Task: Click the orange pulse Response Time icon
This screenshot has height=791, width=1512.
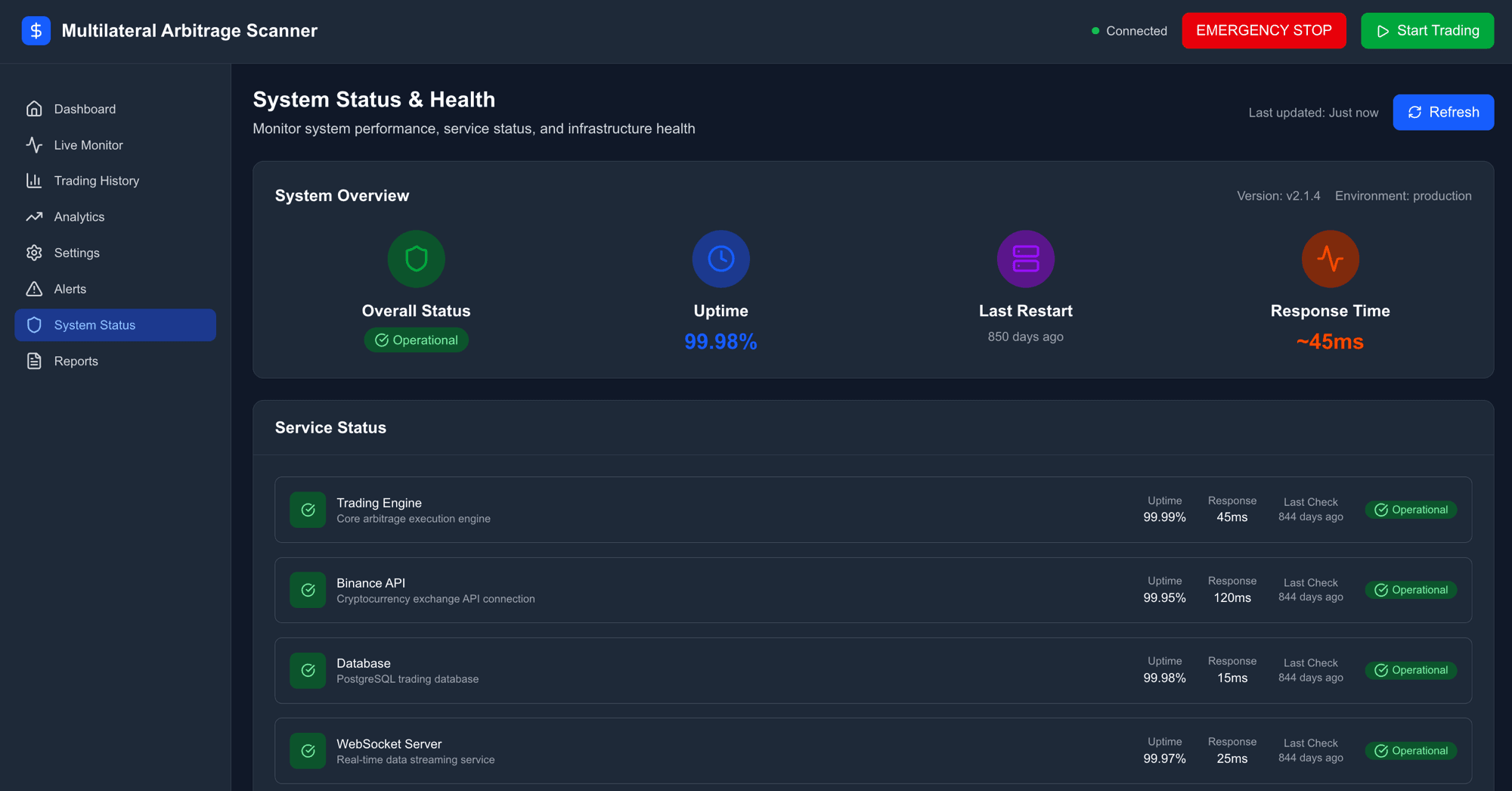Action: click(x=1331, y=259)
